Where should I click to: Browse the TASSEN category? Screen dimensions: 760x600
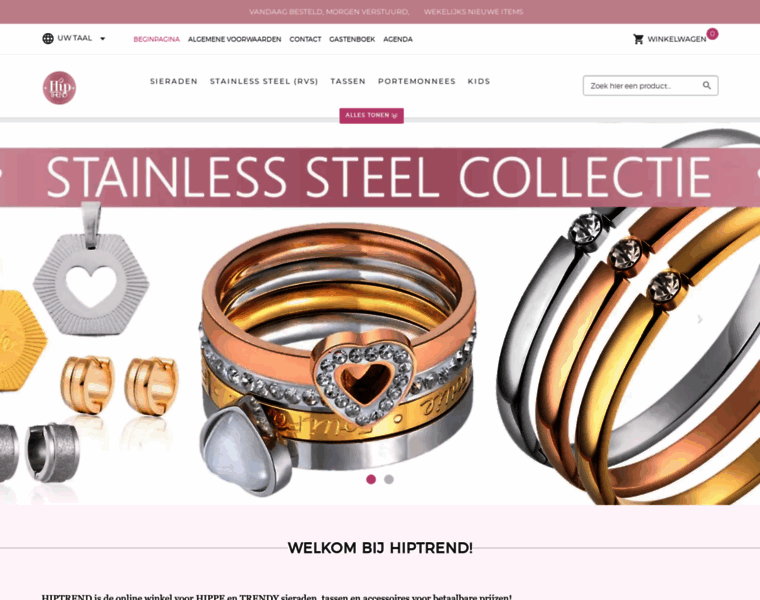348,81
